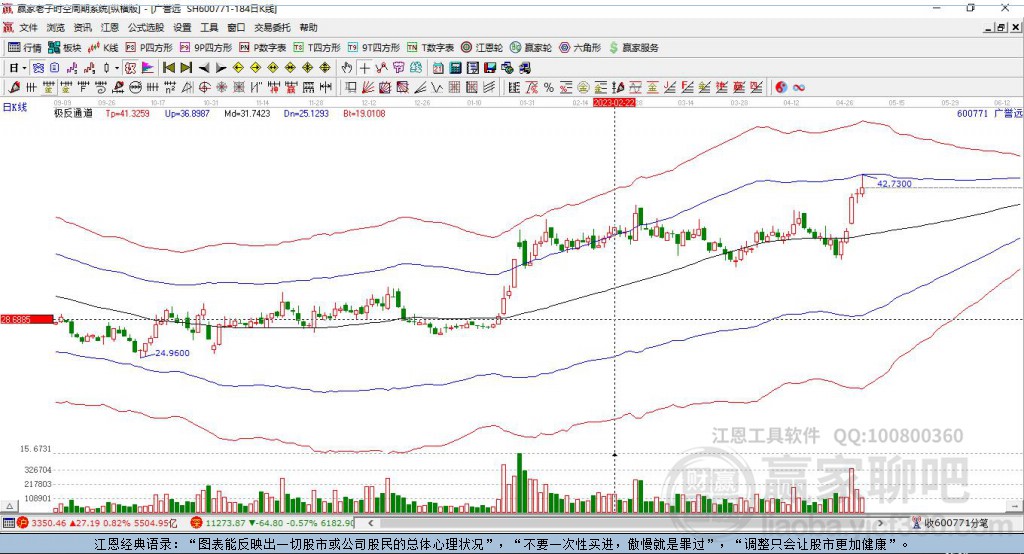
Task: Click the Shanghai index 3350.46 status entry
Action: point(97,523)
